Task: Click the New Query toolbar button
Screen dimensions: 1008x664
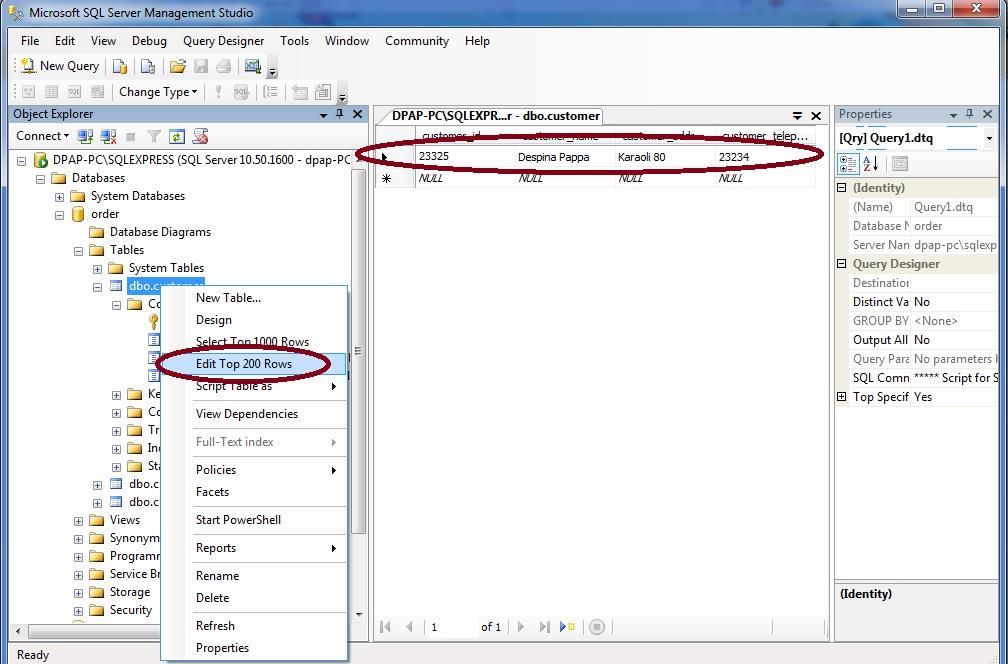Action: coord(60,66)
